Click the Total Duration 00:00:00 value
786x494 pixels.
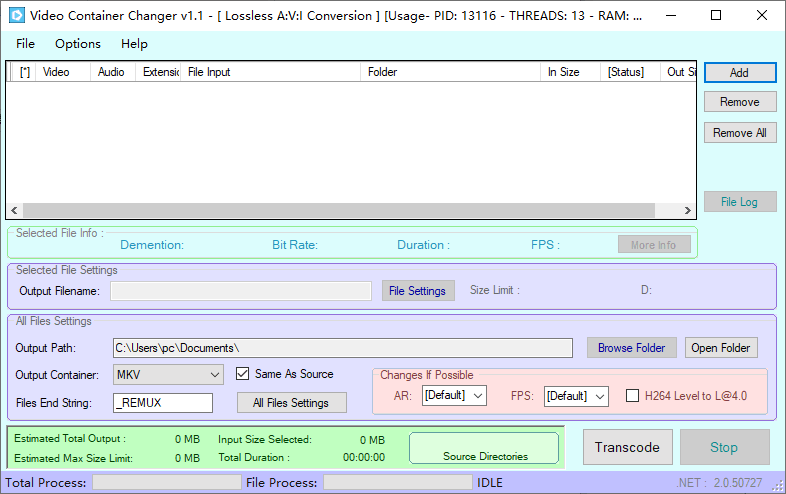pyautogui.click(x=364, y=457)
